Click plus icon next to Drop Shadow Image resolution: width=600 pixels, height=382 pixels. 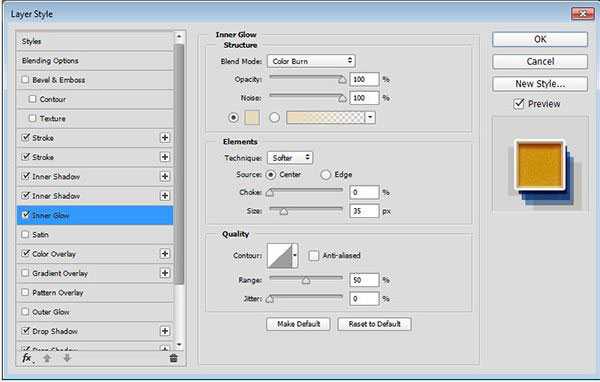tap(165, 331)
